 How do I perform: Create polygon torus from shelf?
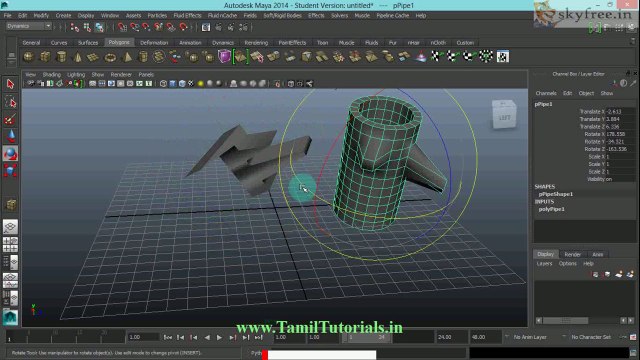coord(110,57)
